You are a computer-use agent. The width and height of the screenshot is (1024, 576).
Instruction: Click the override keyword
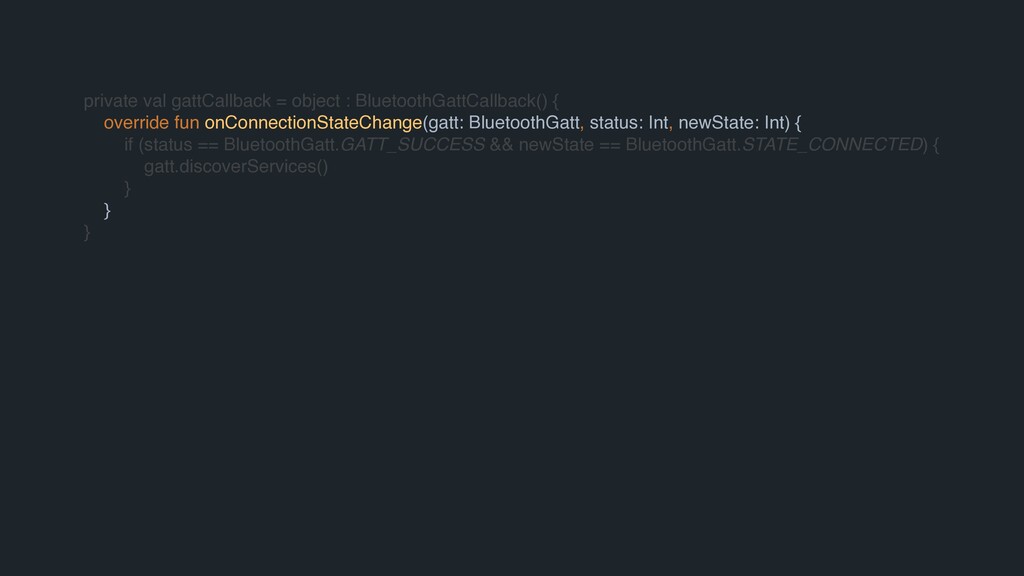(x=136, y=123)
